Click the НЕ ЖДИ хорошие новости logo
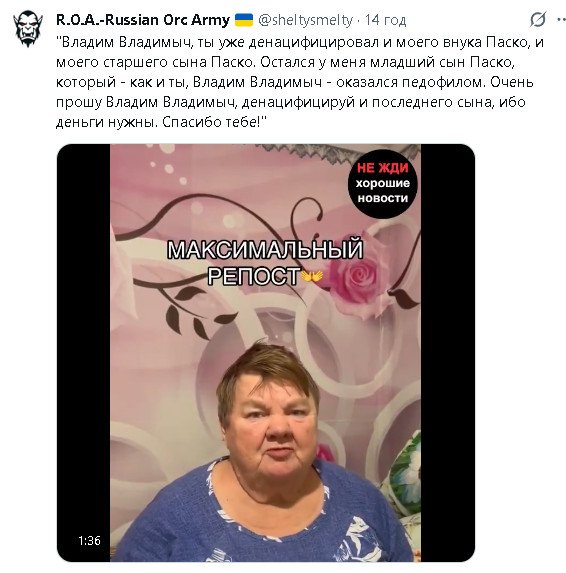Screen dimensions: 566x573 pyautogui.click(x=382, y=183)
